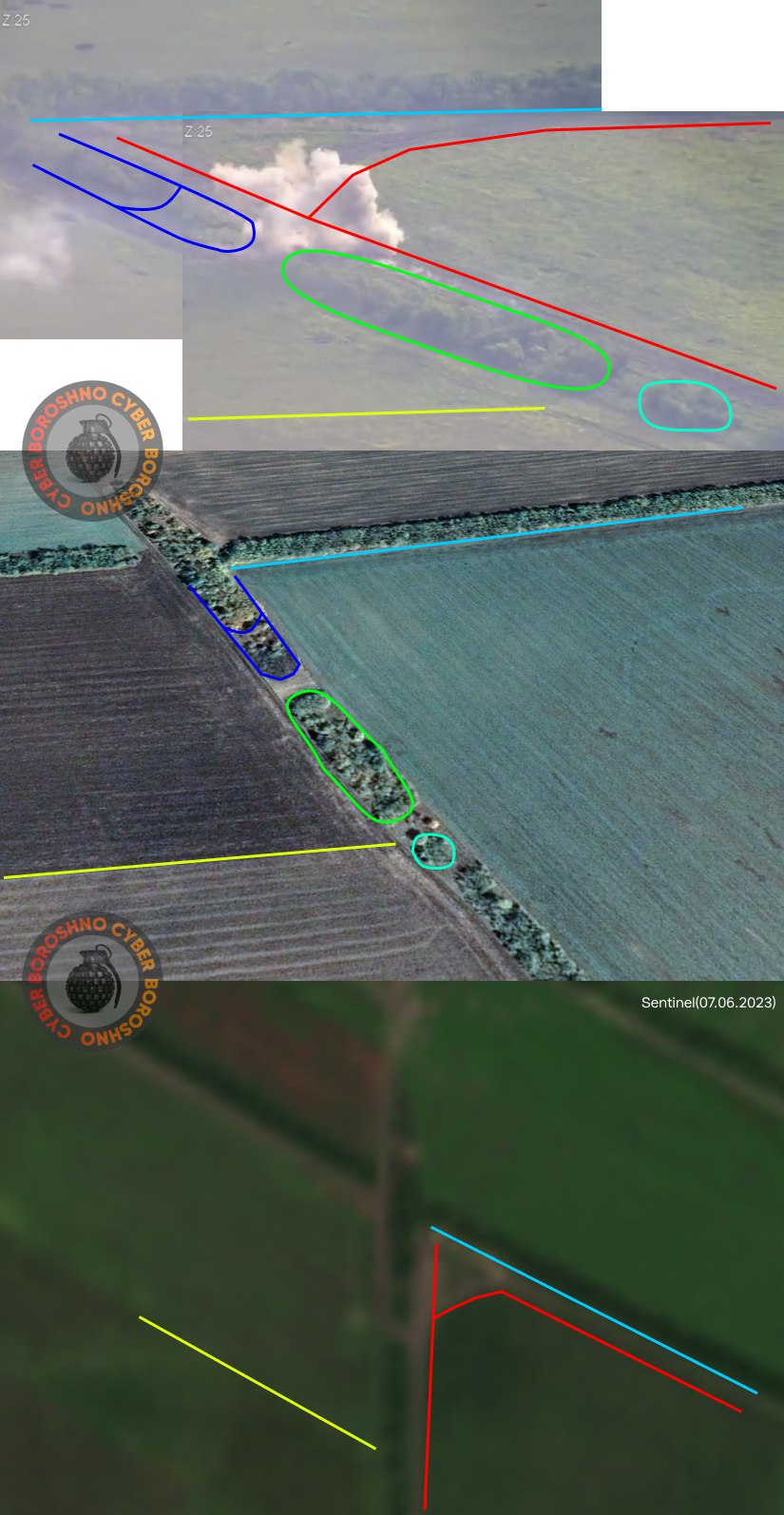Click the yellow line in the middle satellite image
784x1515 pixels.
[200, 861]
